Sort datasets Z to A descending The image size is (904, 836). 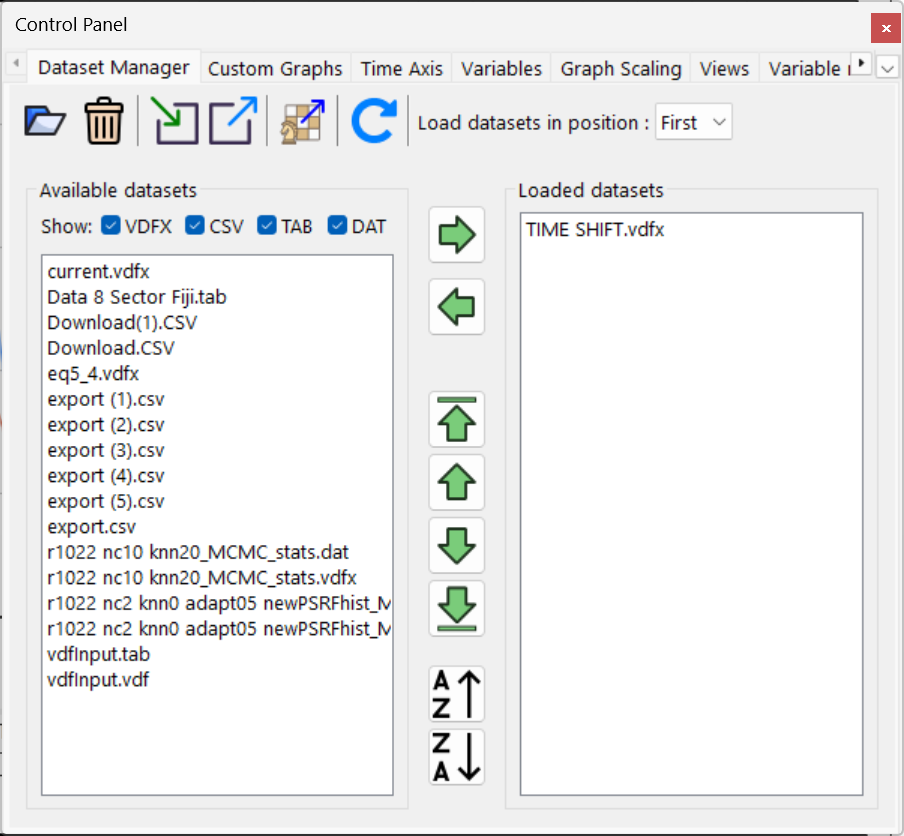pos(456,757)
